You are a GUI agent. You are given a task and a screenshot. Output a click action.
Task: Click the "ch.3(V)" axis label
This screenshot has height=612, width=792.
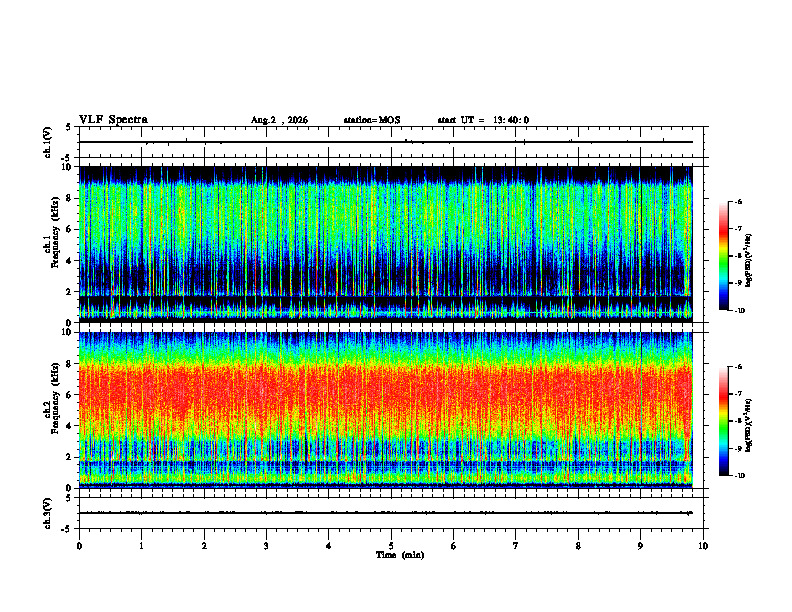click(48, 513)
